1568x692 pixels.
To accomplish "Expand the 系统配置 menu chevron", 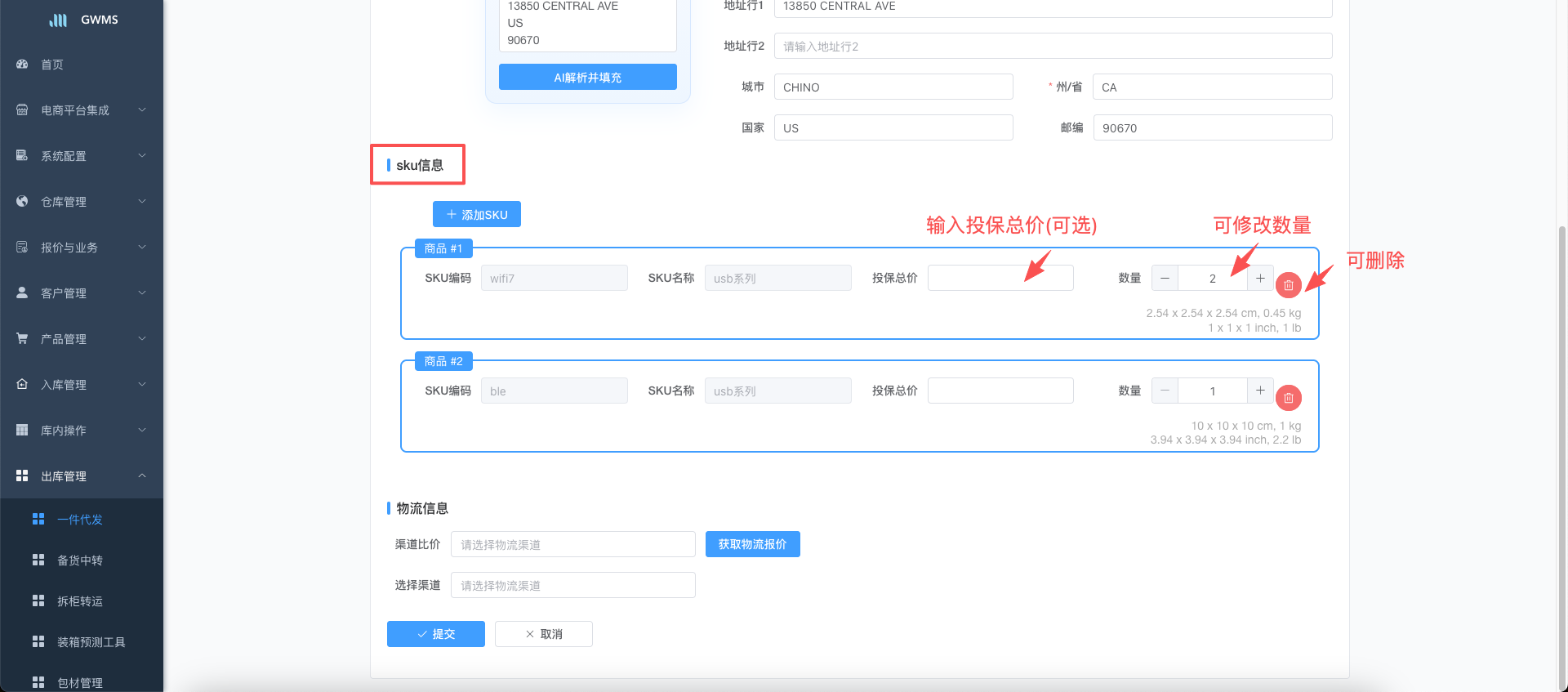I will point(142,155).
